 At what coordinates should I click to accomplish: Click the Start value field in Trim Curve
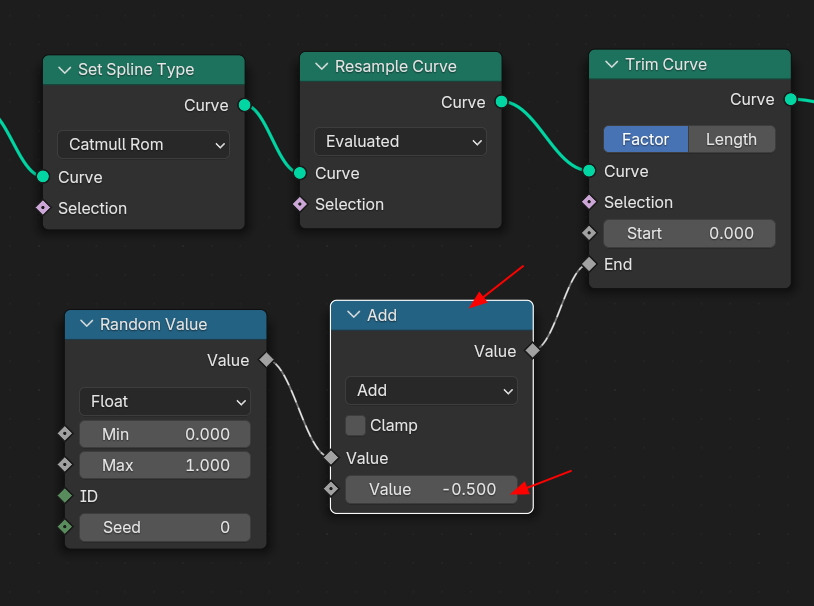(689, 233)
